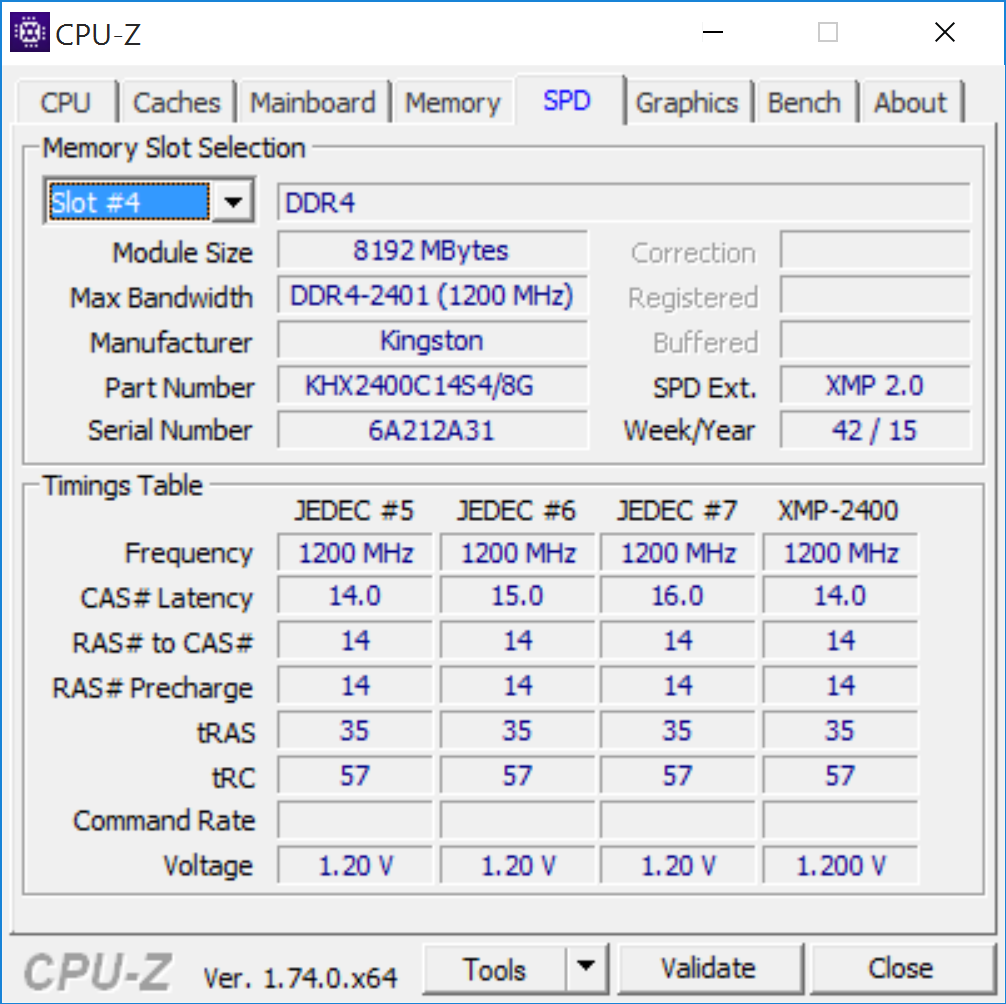Image resolution: width=1006 pixels, height=1004 pixels.
Task: Click the CPU-Z app icon in title bar
Action: 30,32
